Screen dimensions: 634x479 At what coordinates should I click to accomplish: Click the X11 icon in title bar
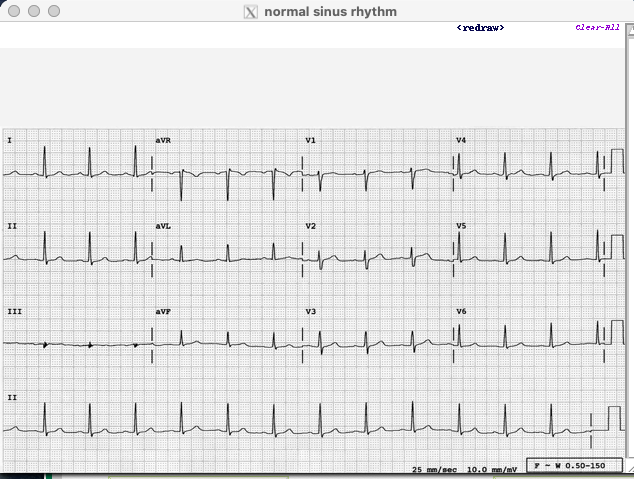[x=251, y=12]
